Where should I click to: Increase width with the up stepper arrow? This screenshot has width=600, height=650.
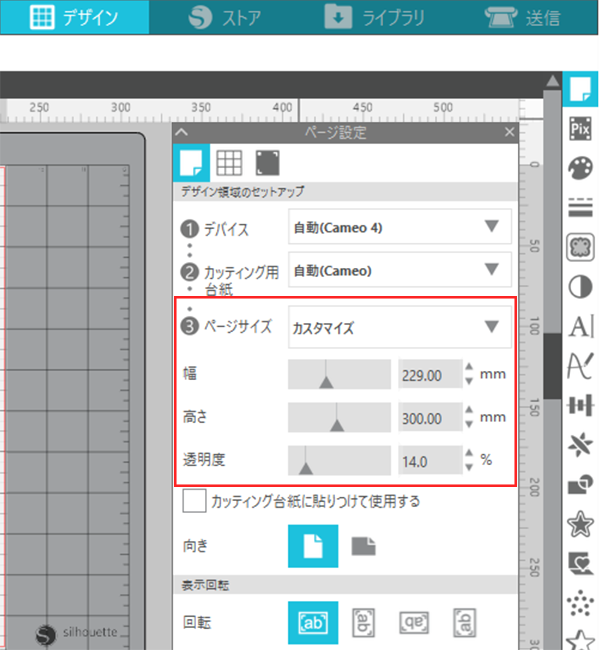tap(469, 367)
